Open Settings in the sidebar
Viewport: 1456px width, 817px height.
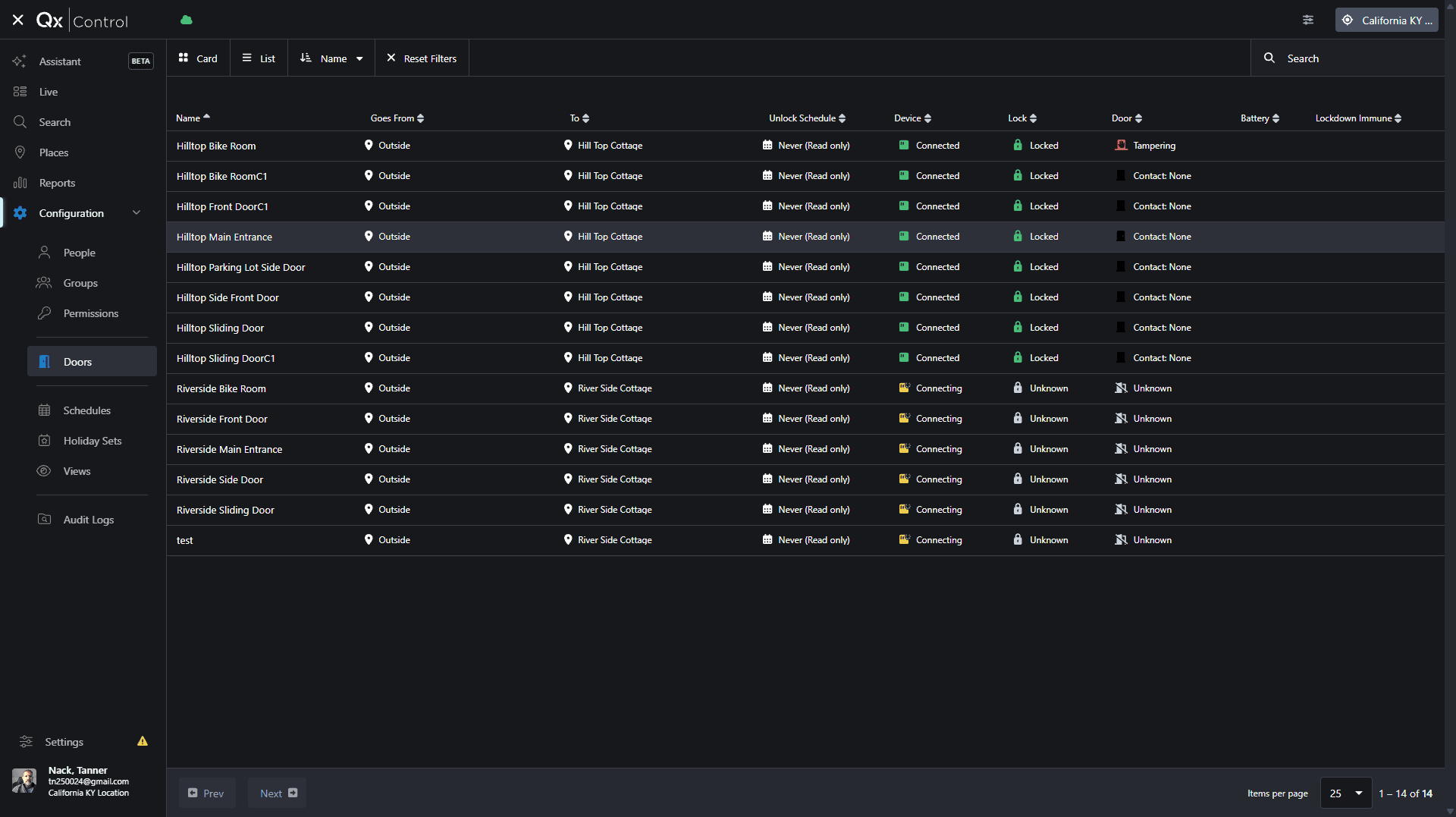tap(64, 742)
